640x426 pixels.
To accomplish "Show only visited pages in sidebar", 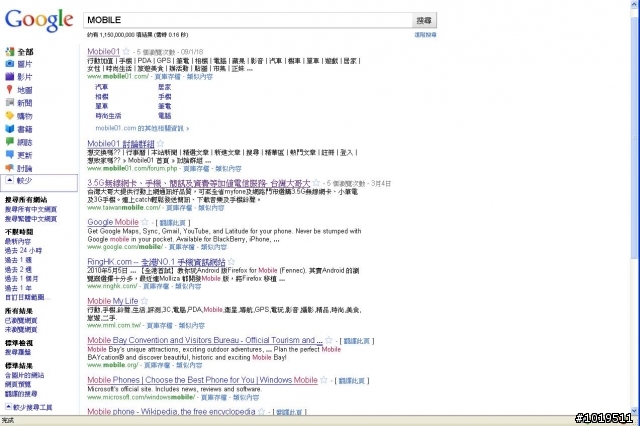I will (21, 320).
